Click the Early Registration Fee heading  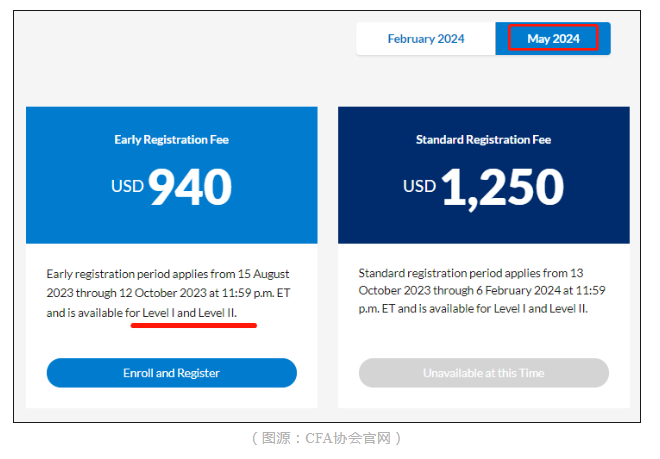tap(171, 140)
